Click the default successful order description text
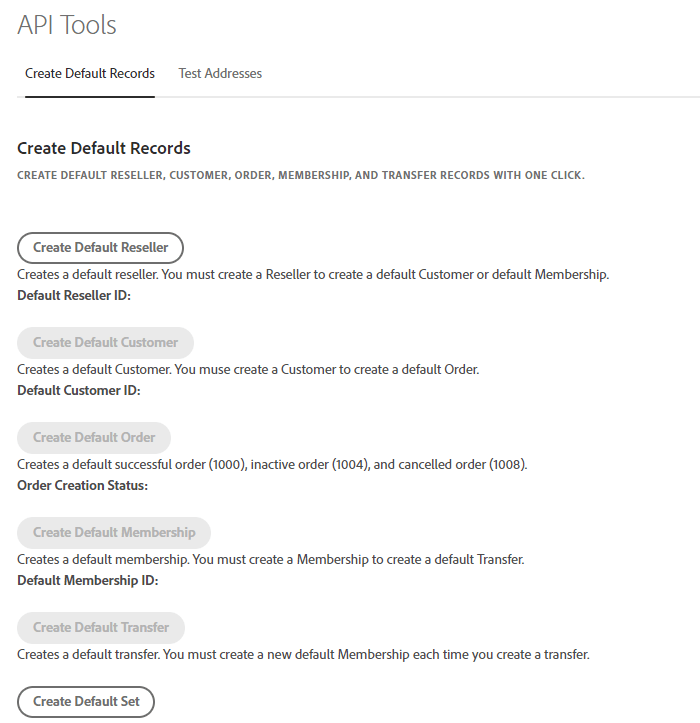 (x=272, y=464)
